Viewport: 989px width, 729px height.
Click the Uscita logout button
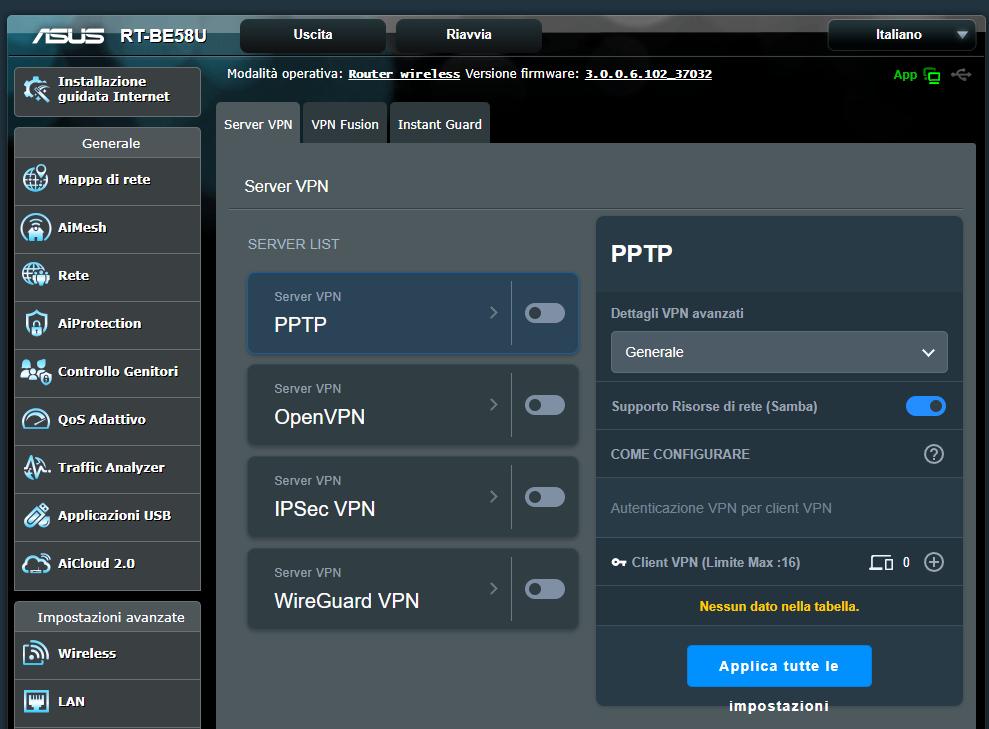(313, 35)
